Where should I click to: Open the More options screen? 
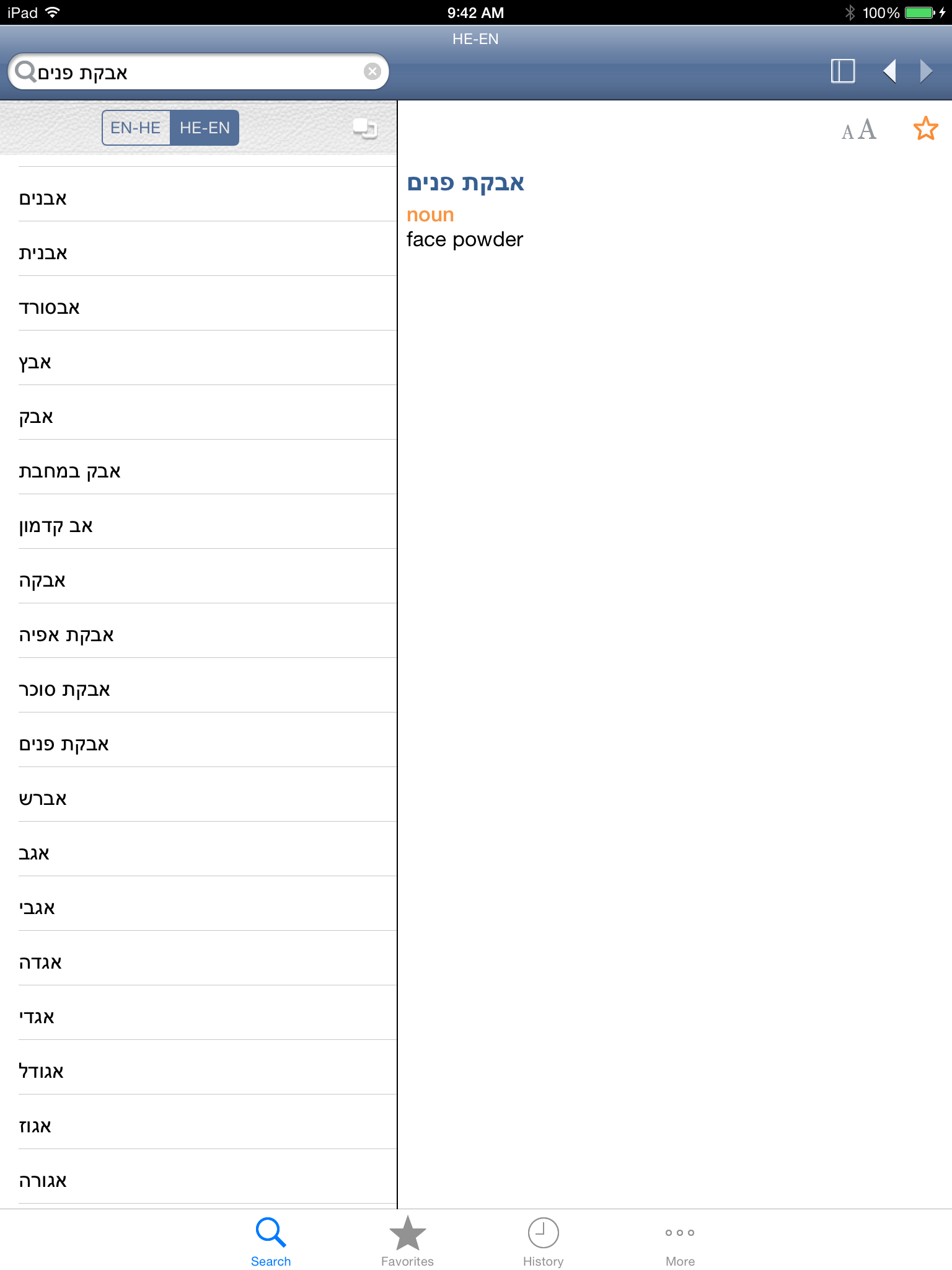(x=679, y=1240)
